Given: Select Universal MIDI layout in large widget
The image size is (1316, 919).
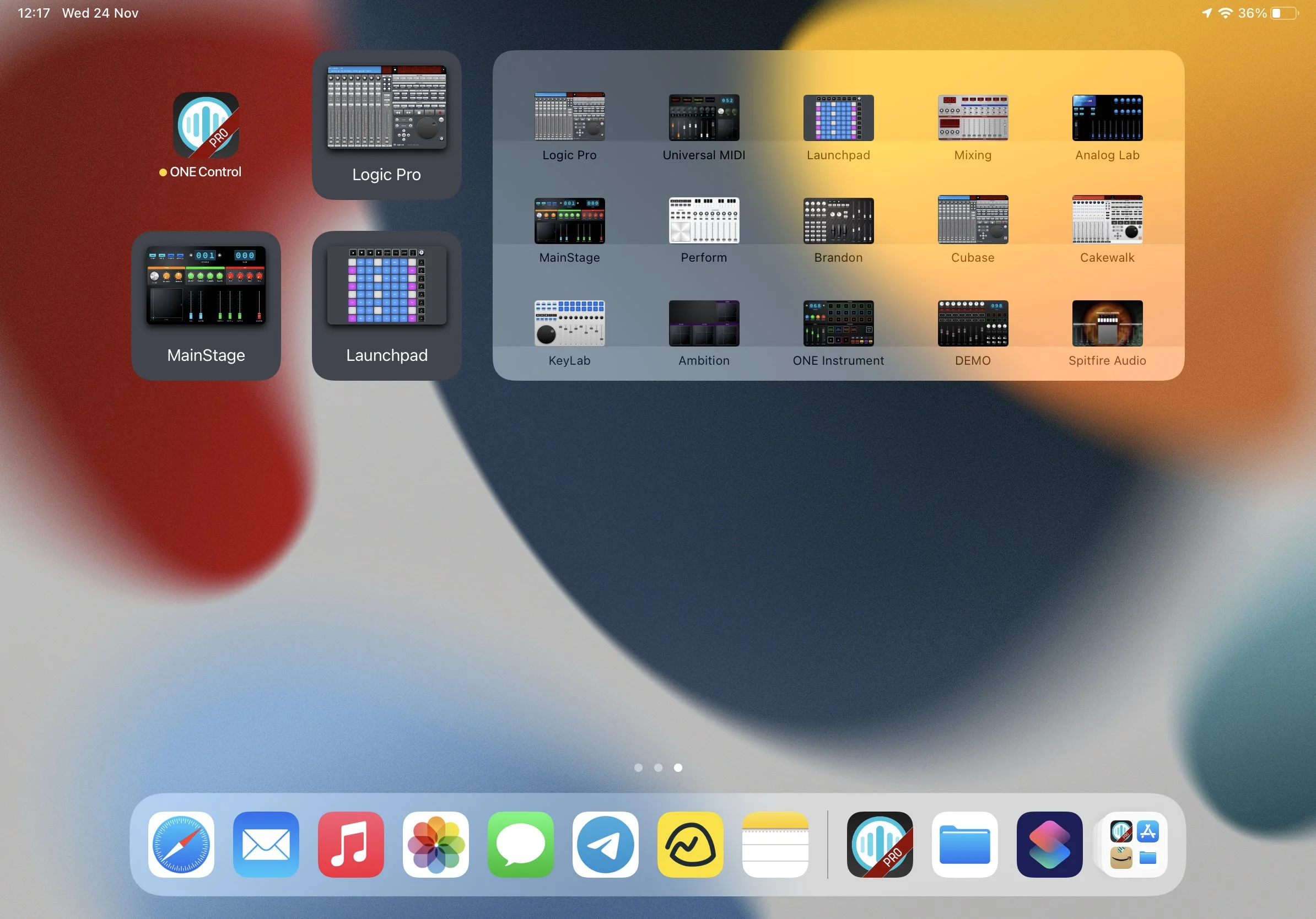Looking at the screenshot, I should tap(704, 118).
